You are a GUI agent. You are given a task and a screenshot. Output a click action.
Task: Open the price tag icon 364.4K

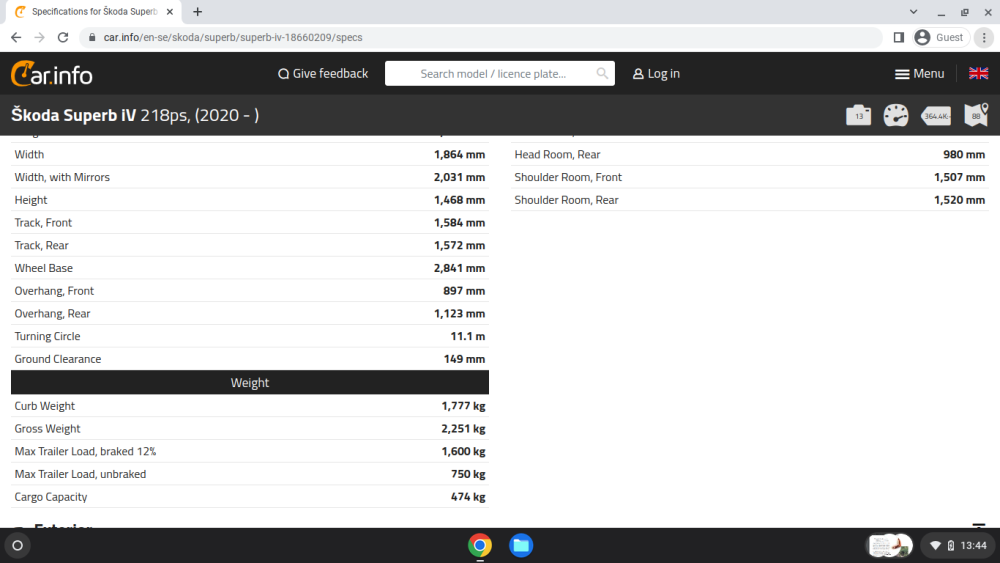[936, 115]
